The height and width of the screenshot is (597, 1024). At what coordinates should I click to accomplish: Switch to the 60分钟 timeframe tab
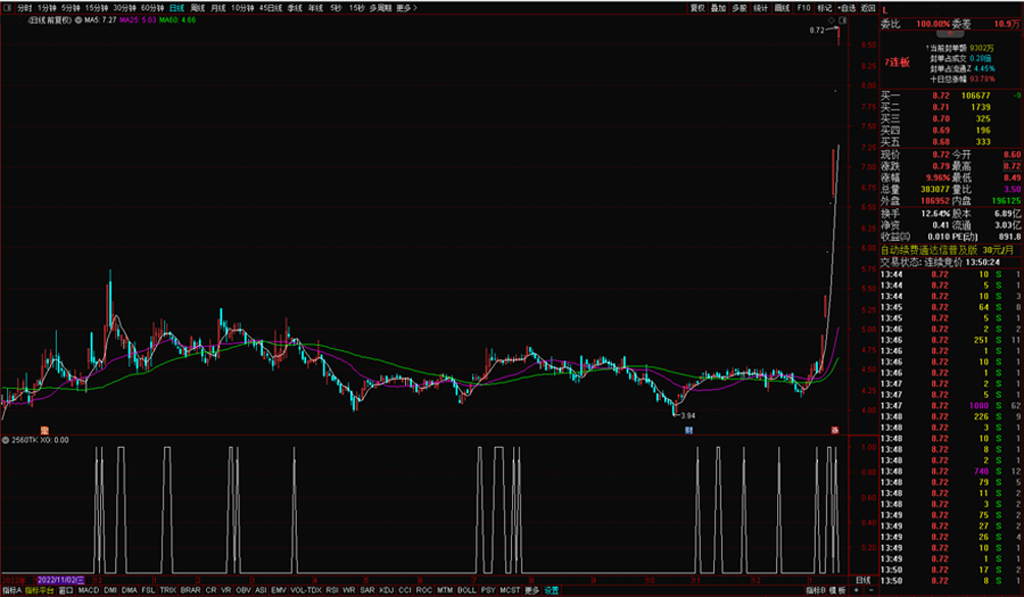tap(153, 7)
